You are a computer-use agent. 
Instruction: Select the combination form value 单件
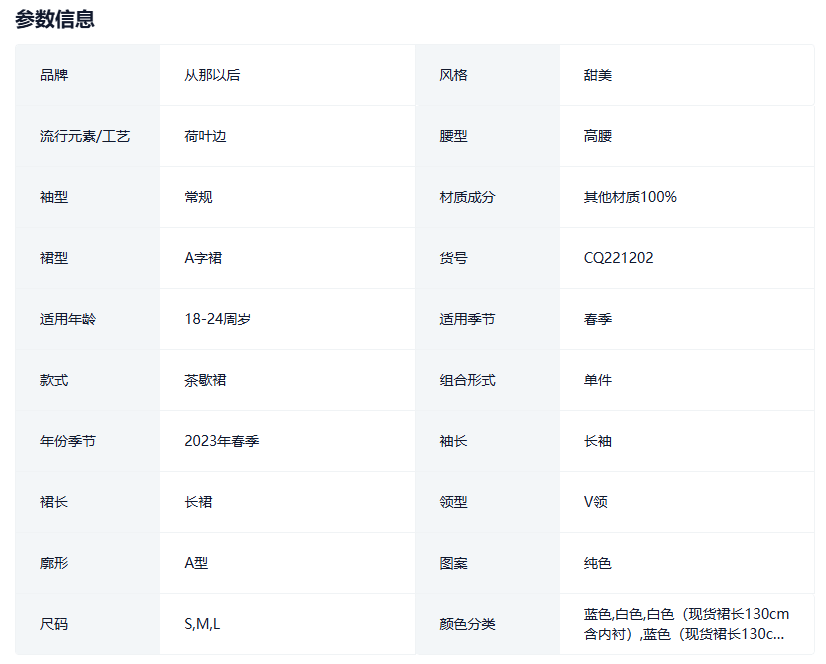598,380
